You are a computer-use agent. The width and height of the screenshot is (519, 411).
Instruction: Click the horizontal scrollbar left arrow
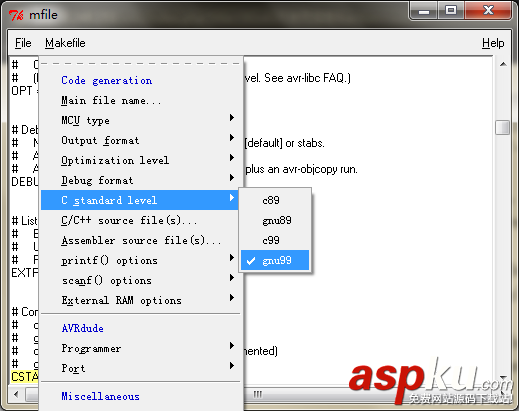tap(16, 395)
